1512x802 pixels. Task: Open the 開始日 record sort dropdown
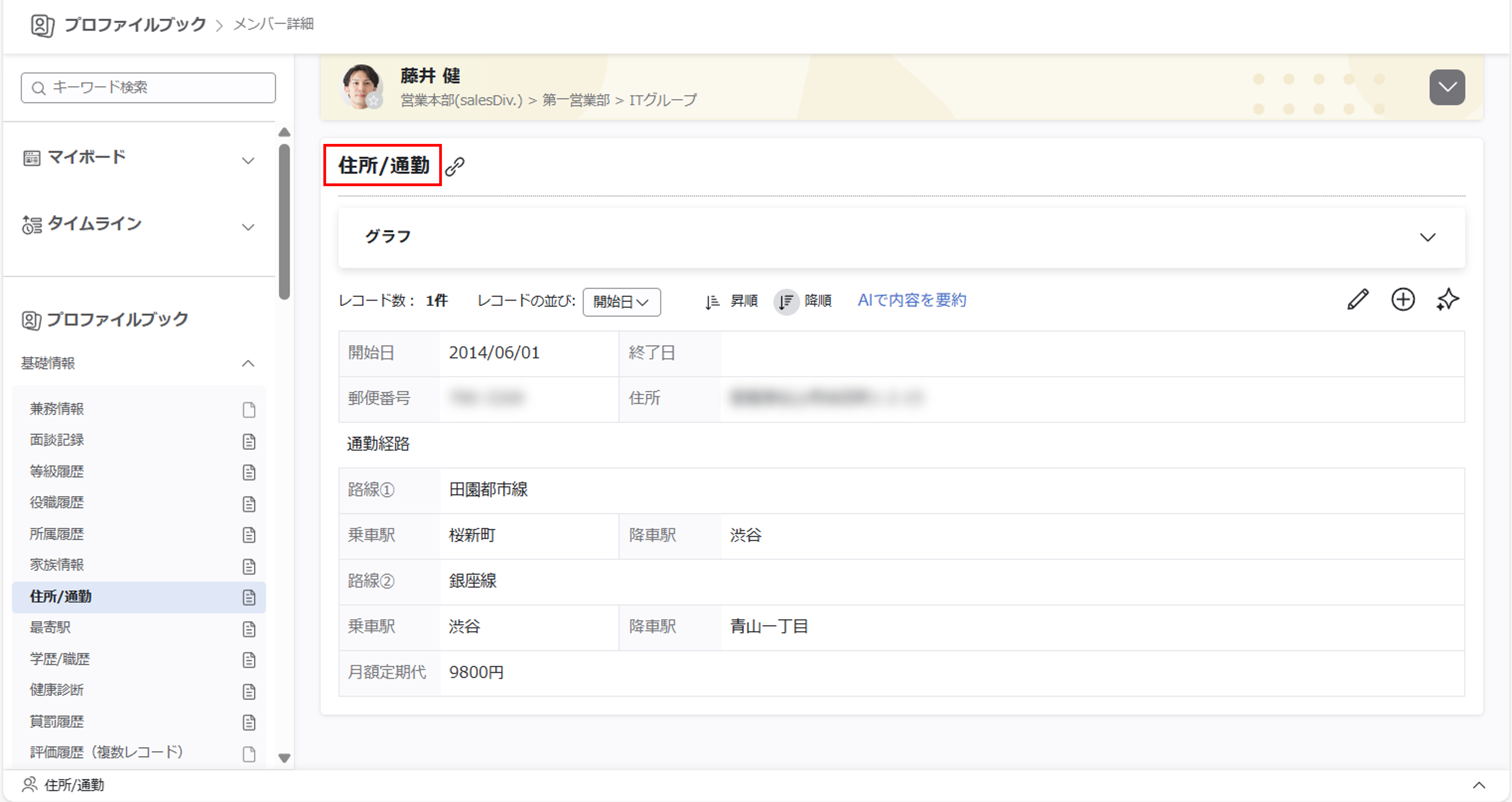621,302
